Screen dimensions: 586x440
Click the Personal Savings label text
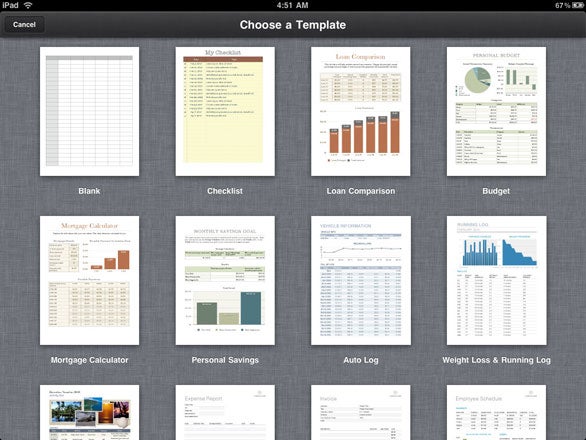pyautogui.click(x=225, y=360)
